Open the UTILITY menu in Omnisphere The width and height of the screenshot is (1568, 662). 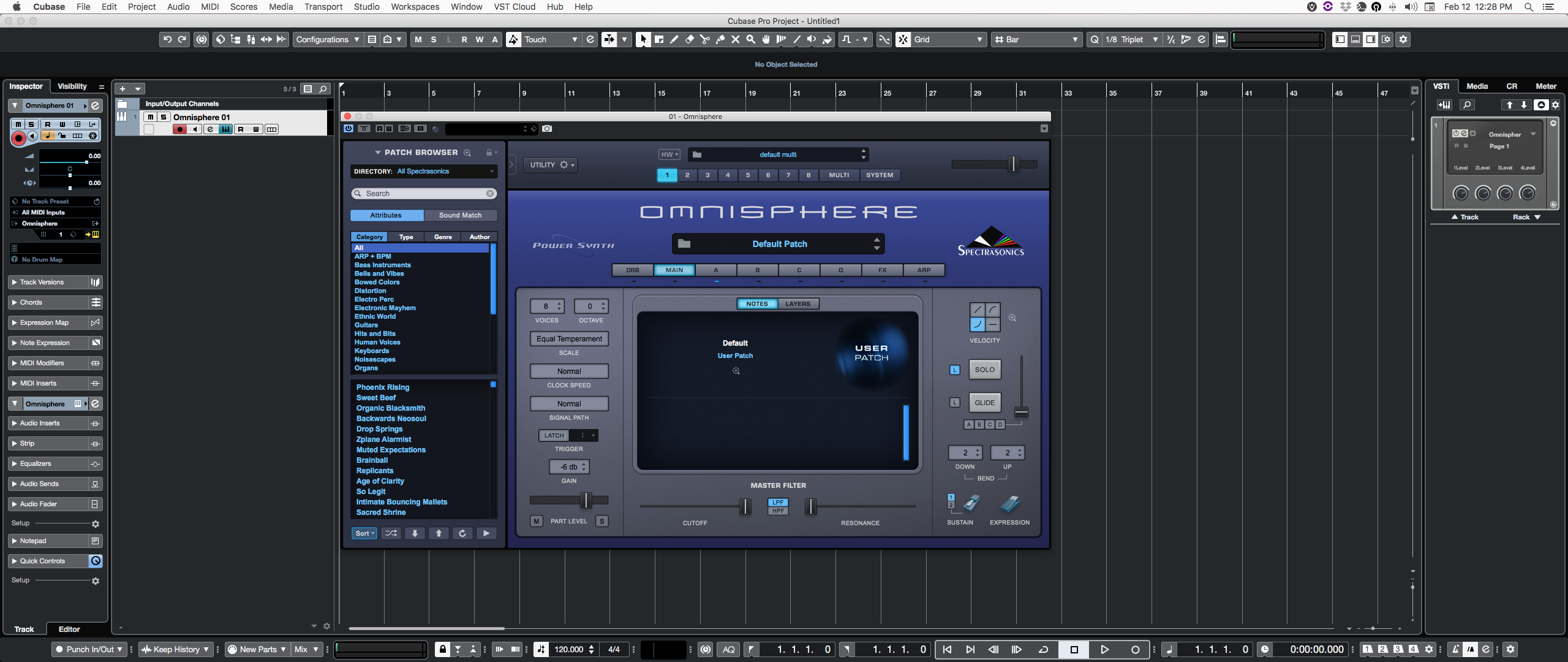[551, 165]
